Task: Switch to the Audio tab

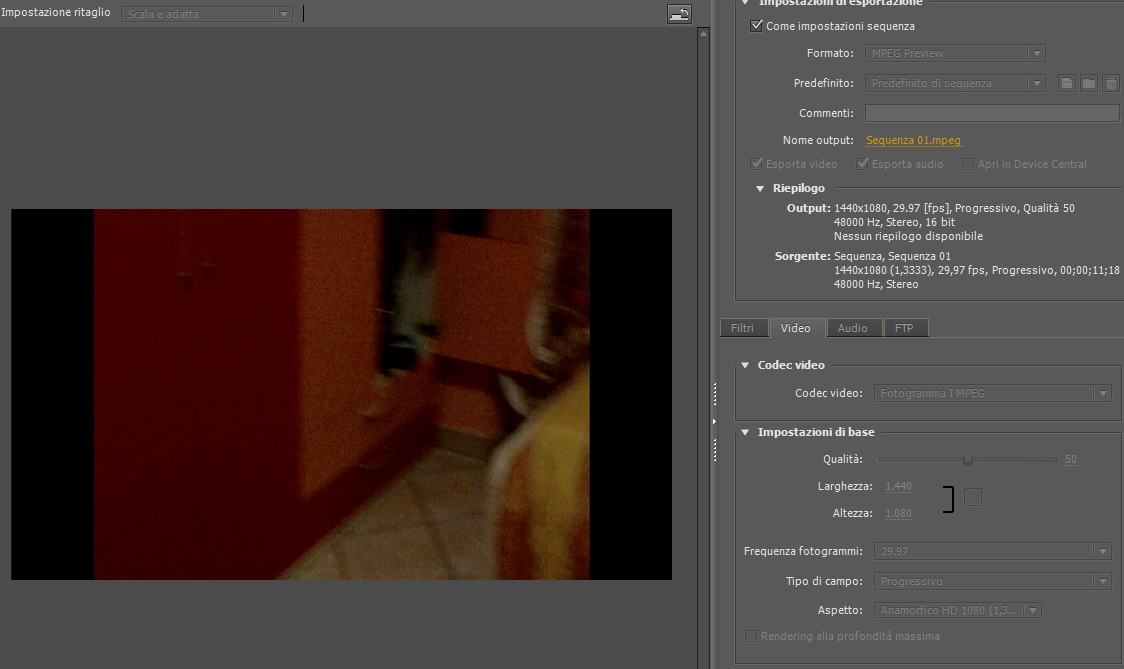Action: pos(853,328)
